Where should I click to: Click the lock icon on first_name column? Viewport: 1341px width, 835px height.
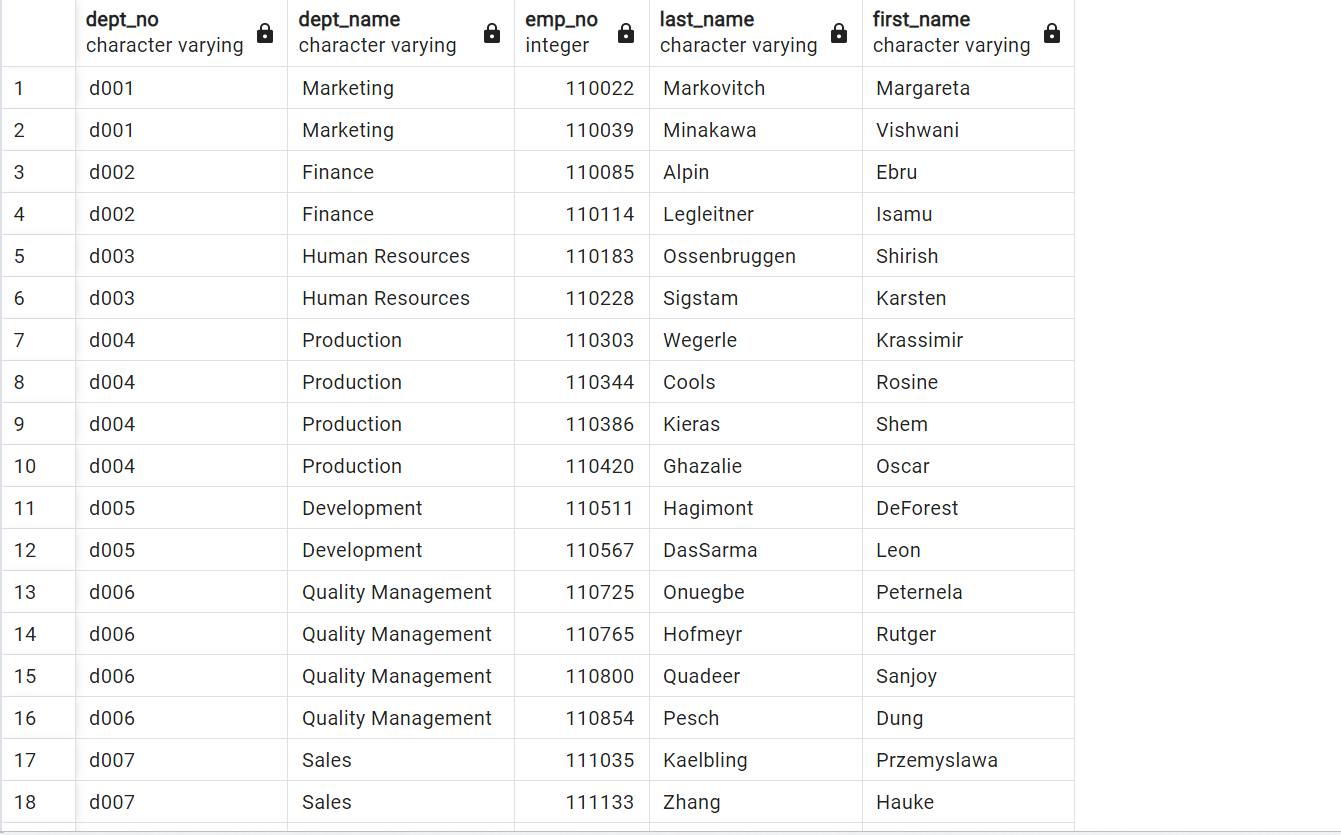coord(1052,33)
